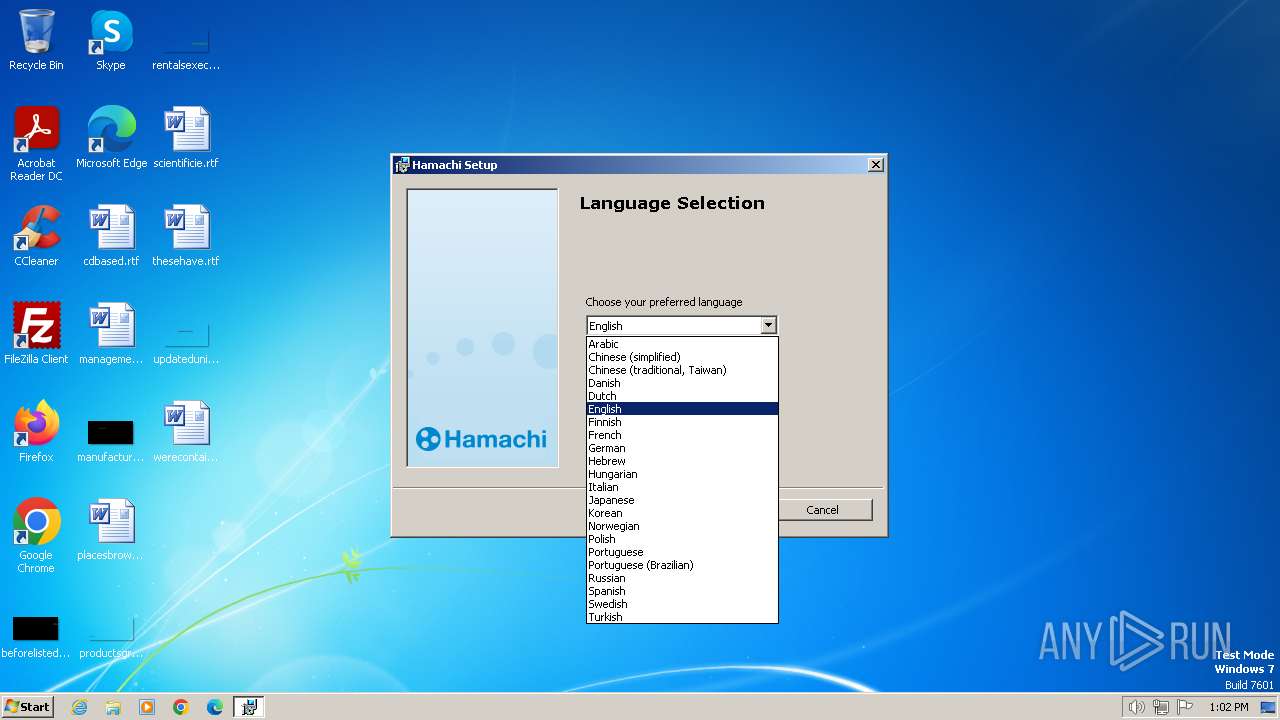Screen dimensions: 1280x720
Task: Choose highlighted English in the list
Action: [682, 409]
